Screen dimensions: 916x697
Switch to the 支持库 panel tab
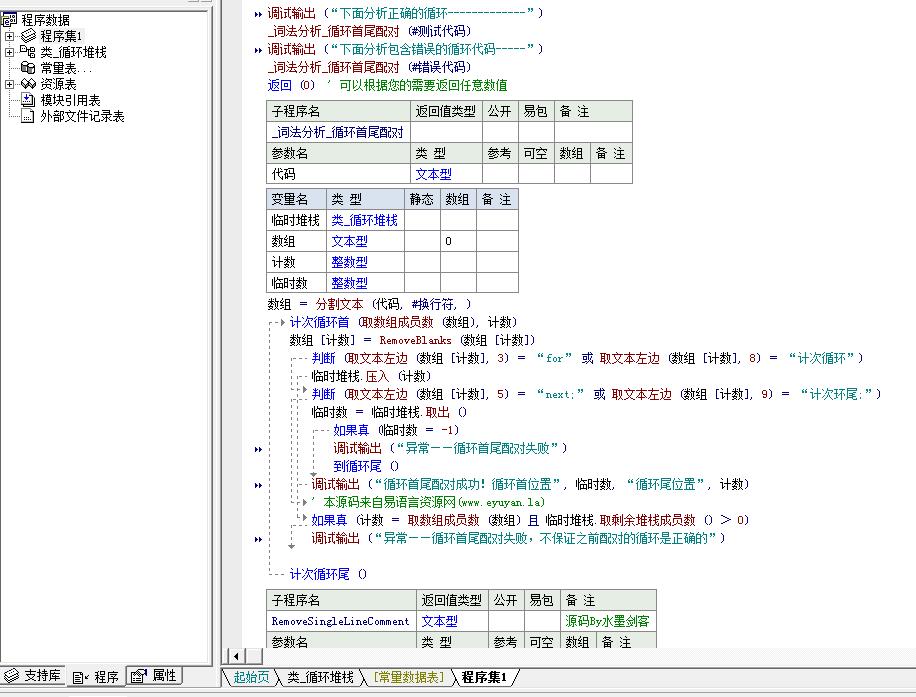coord(33,676)
